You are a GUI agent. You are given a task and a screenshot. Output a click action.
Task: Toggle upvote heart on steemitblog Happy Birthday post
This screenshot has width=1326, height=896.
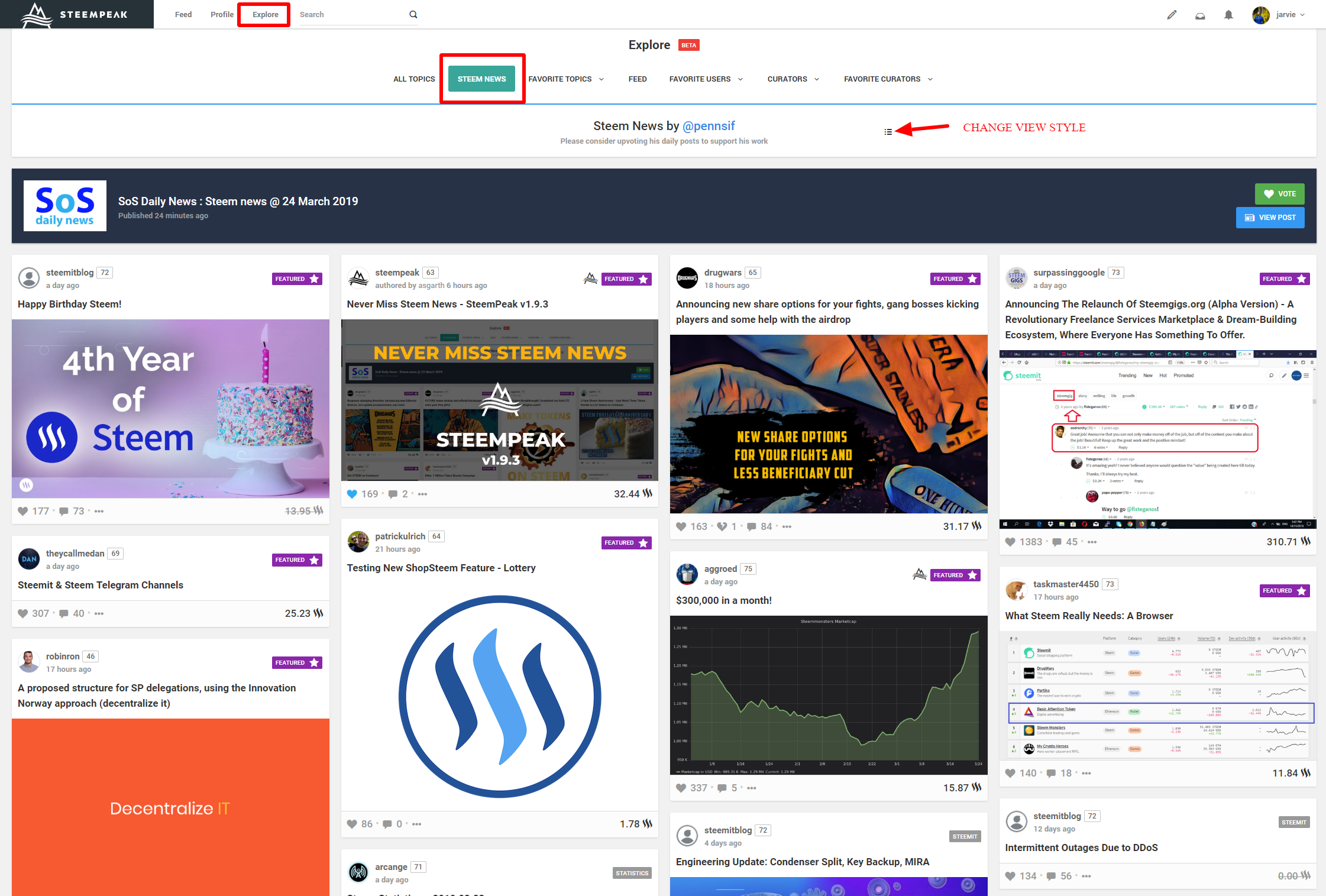23,511
